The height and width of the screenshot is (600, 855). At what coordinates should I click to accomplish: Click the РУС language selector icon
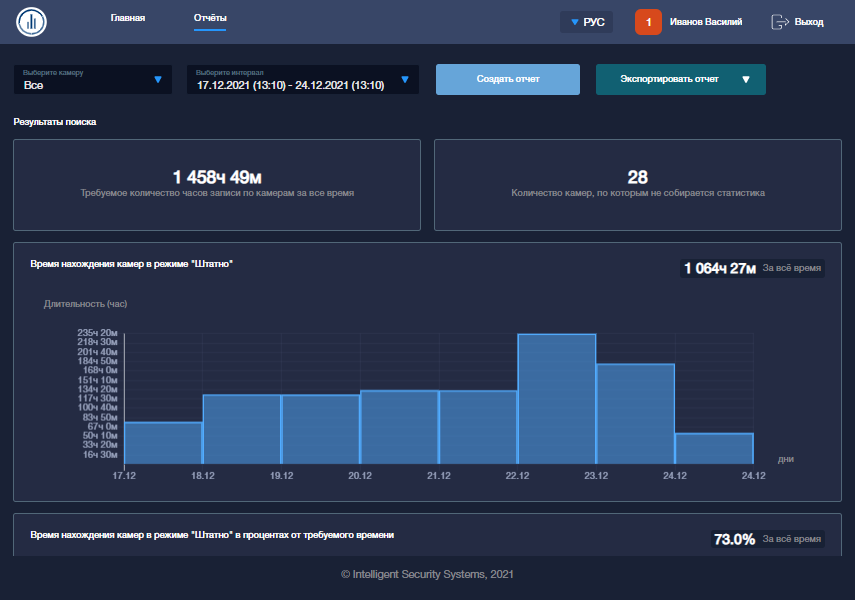[575, 21]
